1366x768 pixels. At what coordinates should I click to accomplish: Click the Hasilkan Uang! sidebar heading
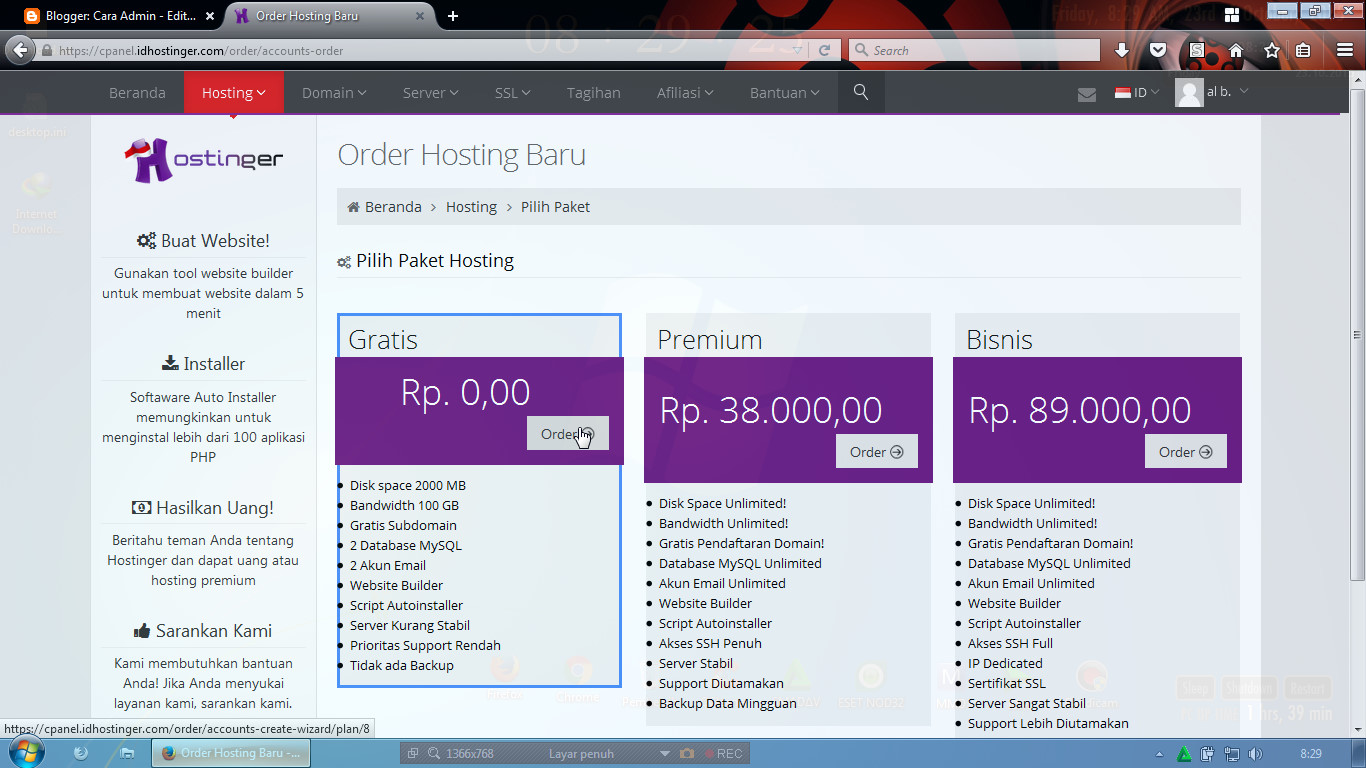coord(203,507)
